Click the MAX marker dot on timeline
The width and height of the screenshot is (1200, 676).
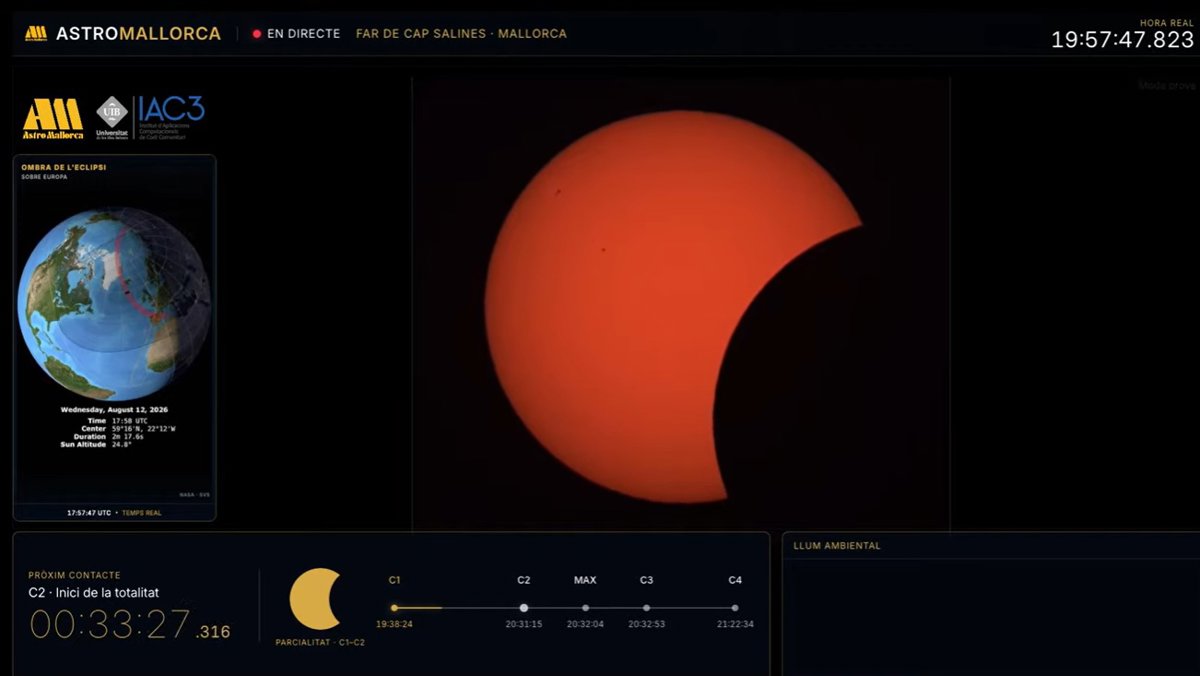[x=585, y=607]
